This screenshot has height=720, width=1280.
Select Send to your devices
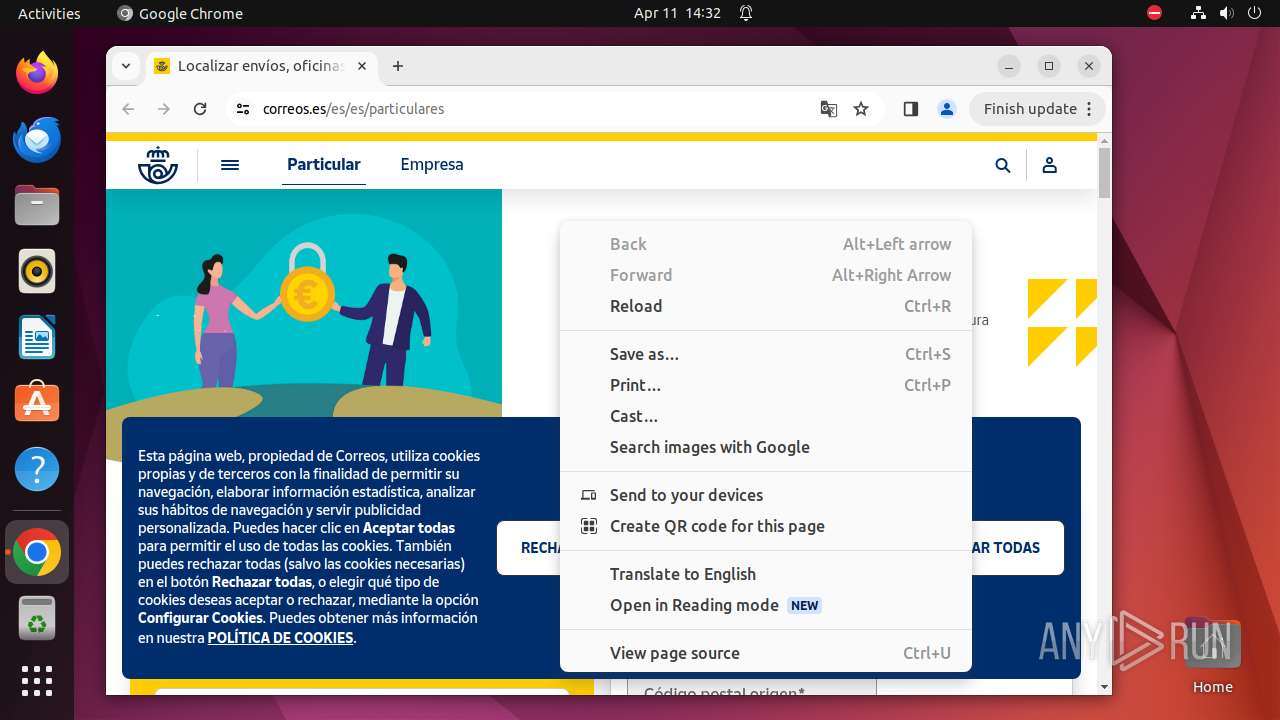pos(766,495)
